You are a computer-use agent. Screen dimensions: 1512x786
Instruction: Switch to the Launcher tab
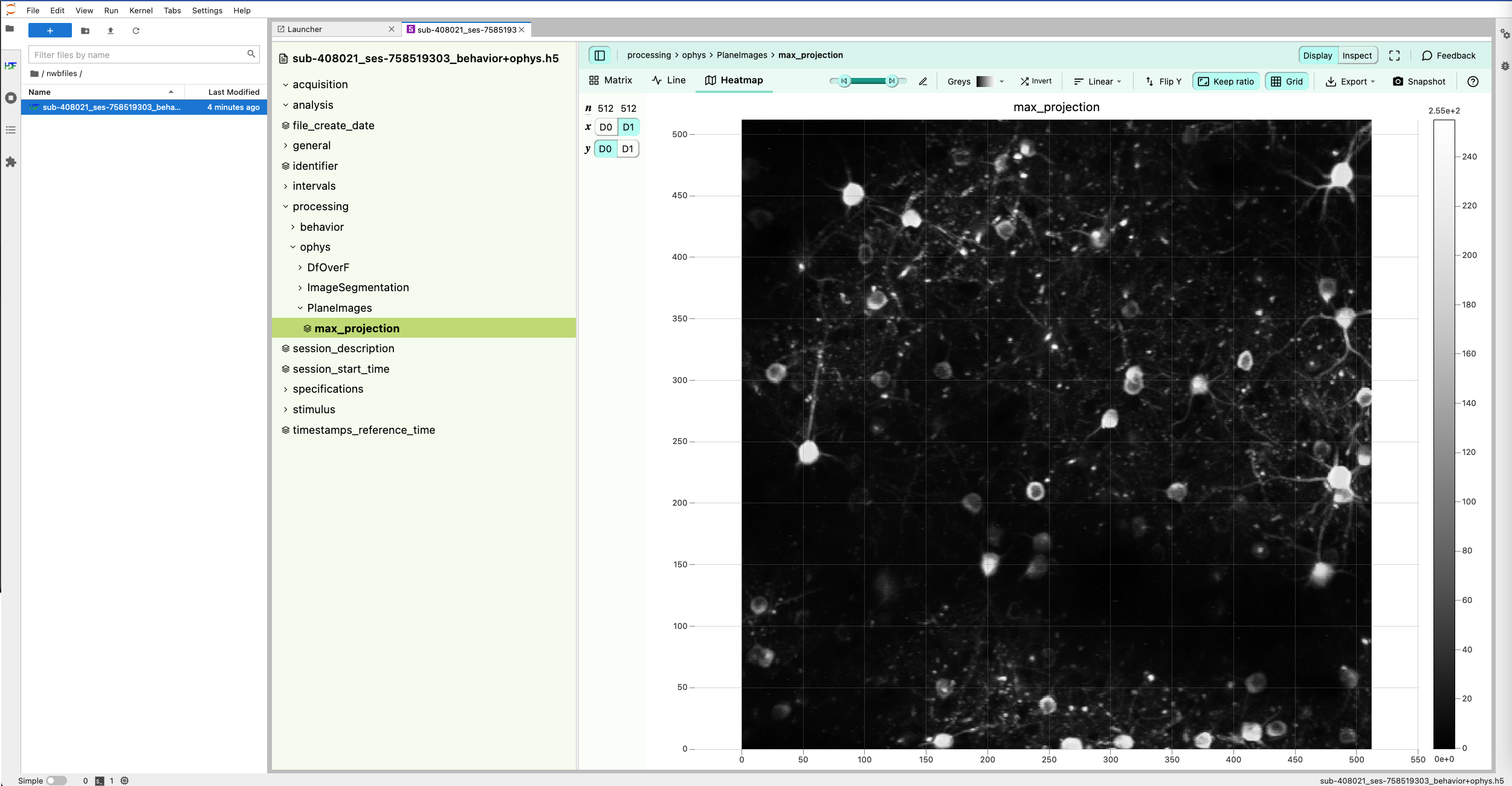tap(305, 29)
